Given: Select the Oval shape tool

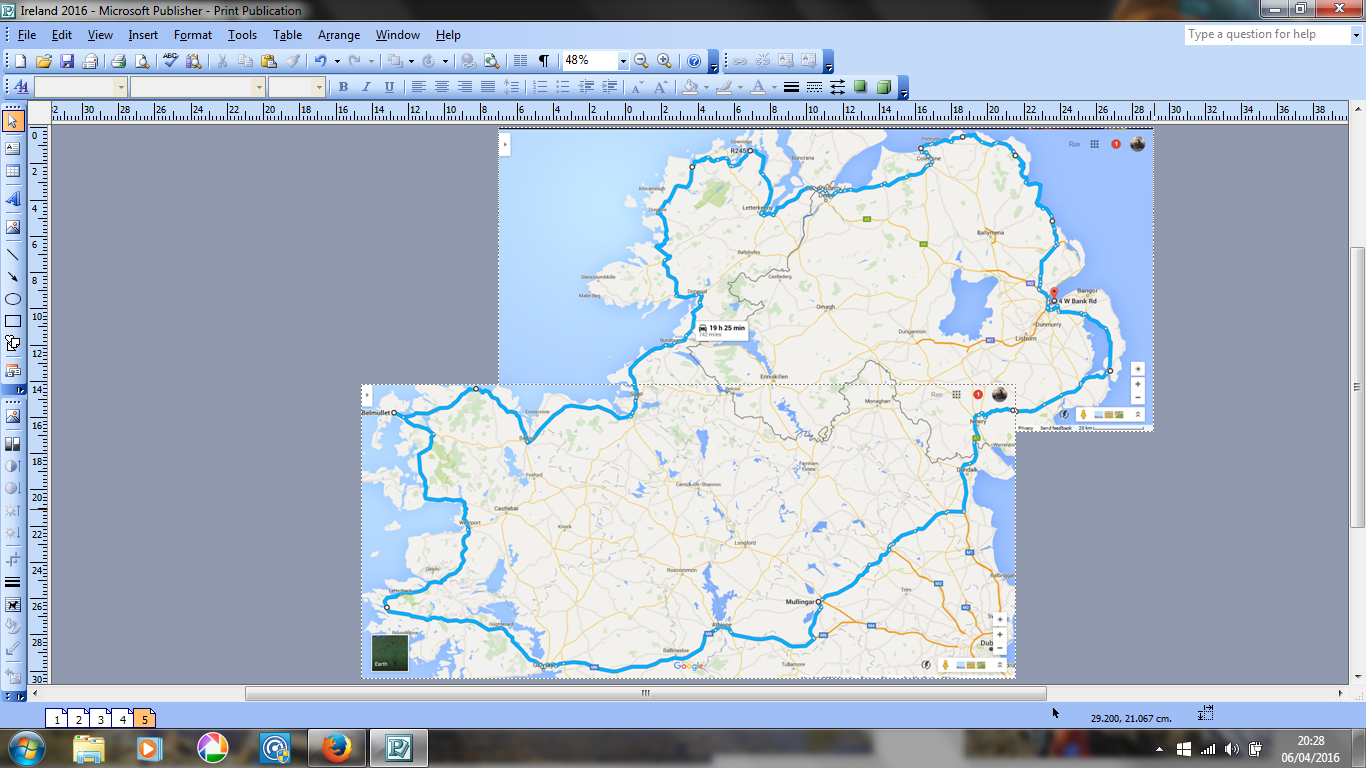Looking at the screenshot, I should (13, 299).
